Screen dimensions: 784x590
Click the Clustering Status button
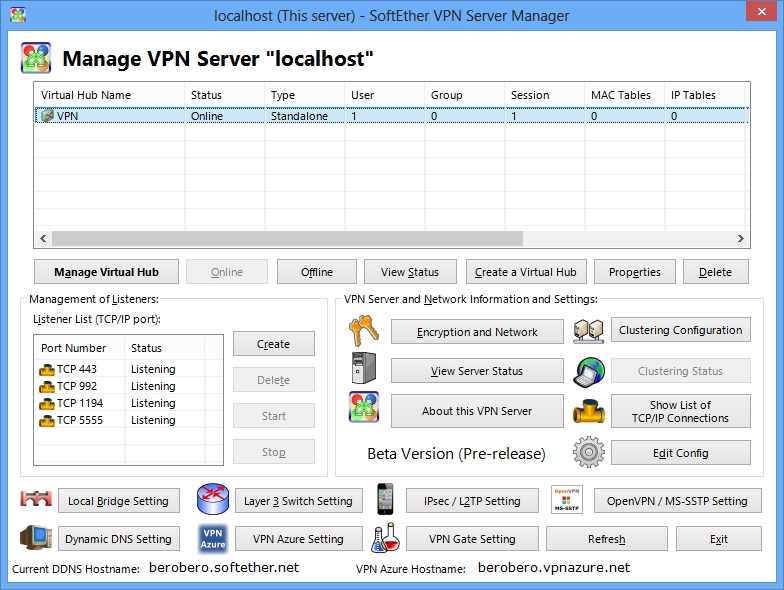pos(681,371)
